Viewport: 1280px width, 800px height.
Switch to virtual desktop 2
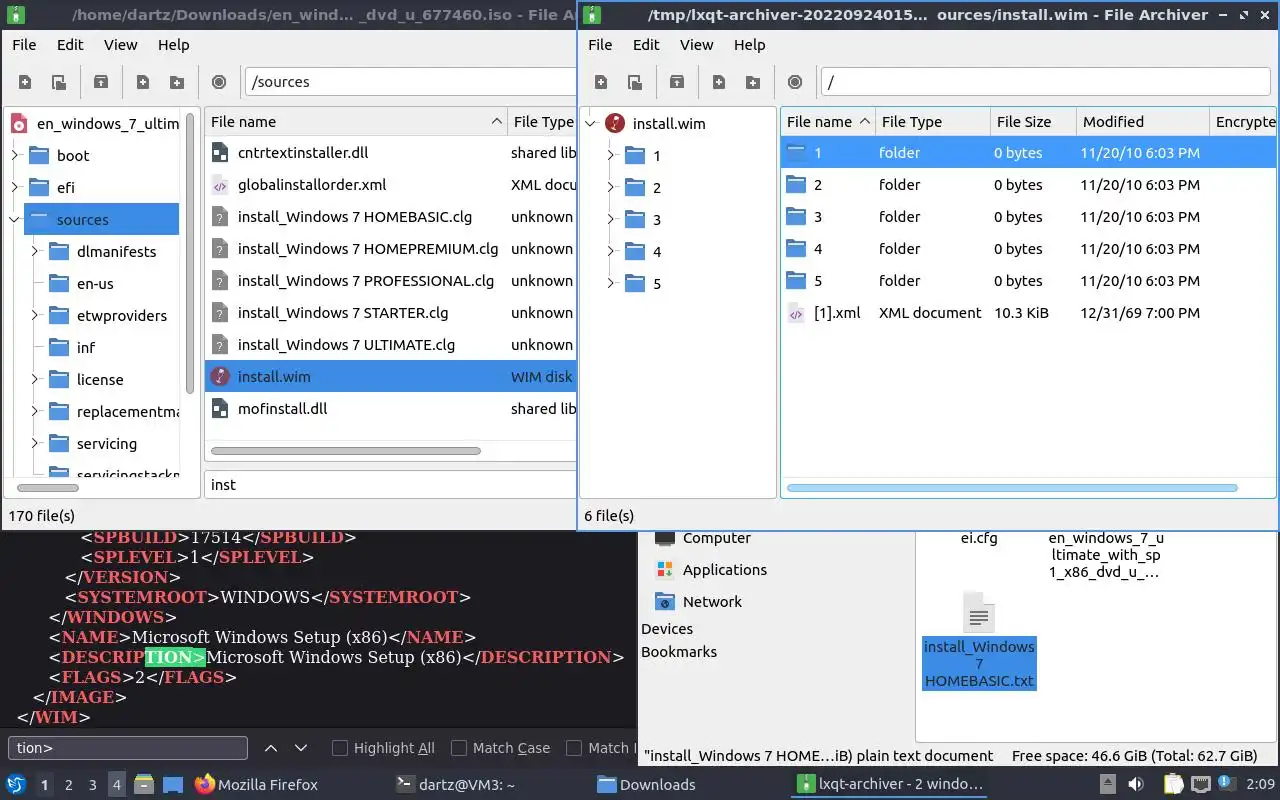[x=68, y=785]
